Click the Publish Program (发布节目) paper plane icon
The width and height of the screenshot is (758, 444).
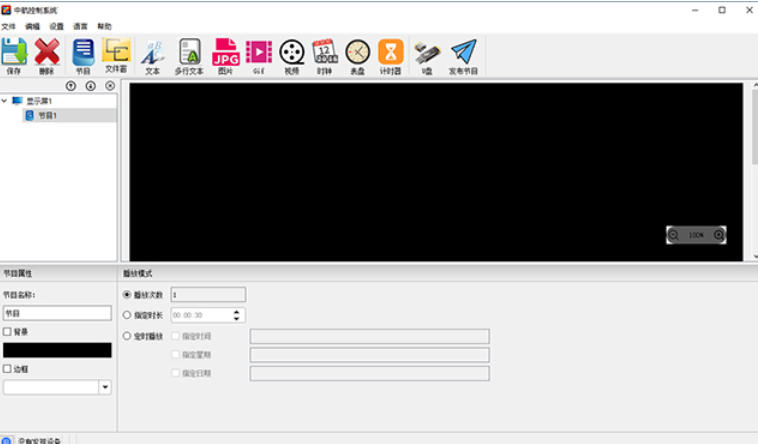tap(462, 55)
